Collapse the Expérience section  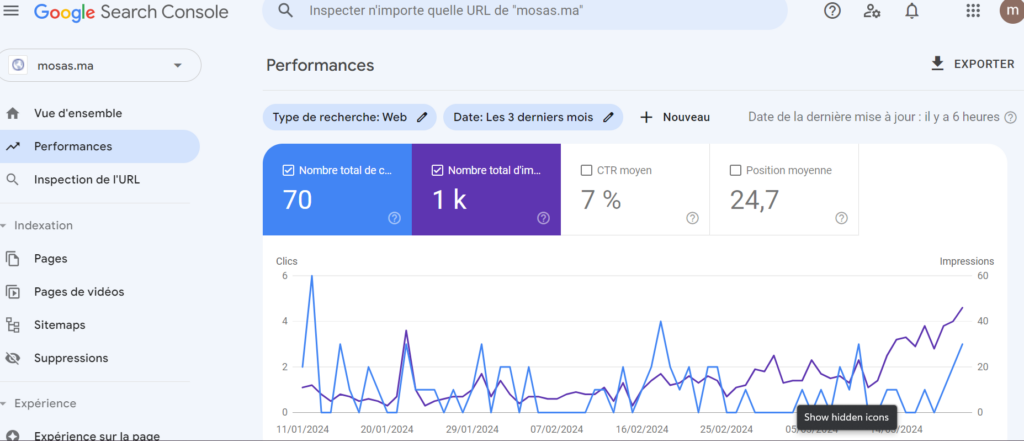(x=5, y=403)
